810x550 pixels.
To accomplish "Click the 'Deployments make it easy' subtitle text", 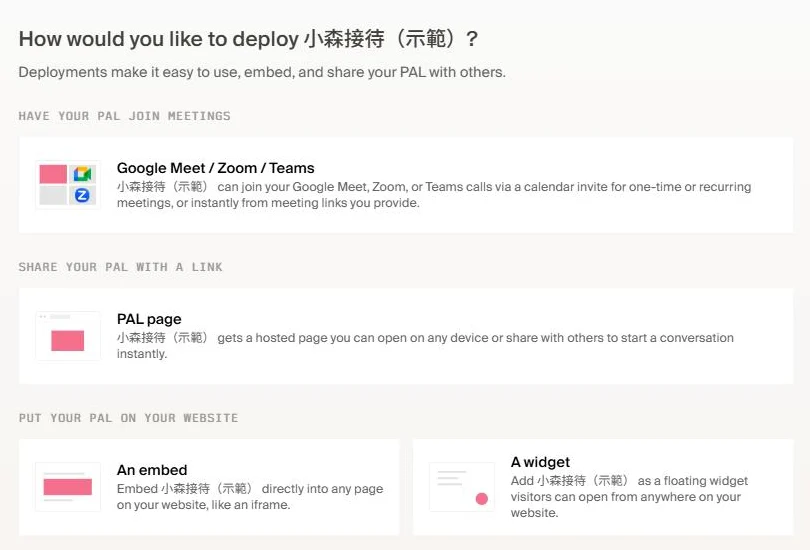I will [x=262, y=72].
